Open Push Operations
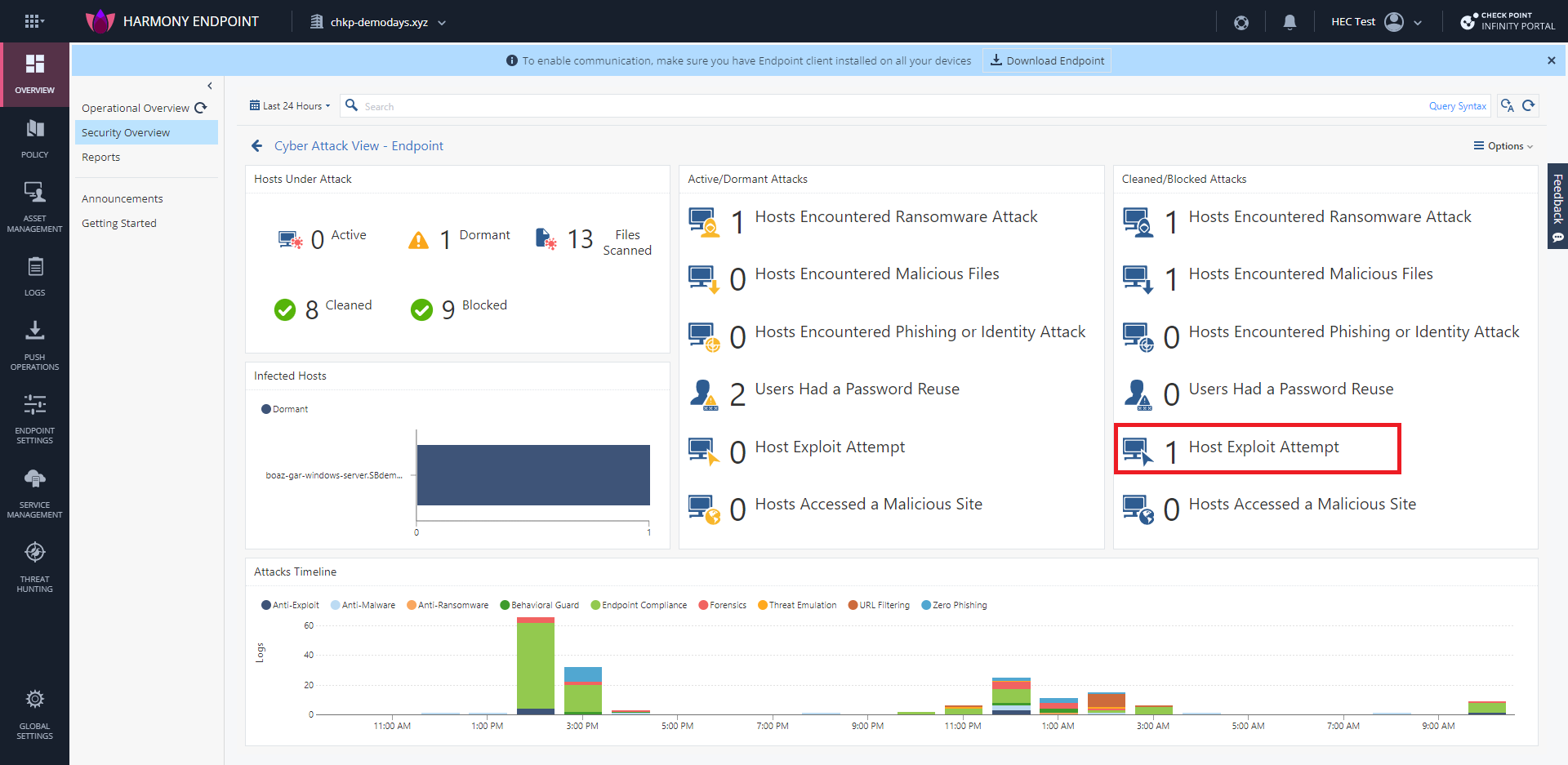Screen dimensions: 1568x765 click(x=34, y=345)
